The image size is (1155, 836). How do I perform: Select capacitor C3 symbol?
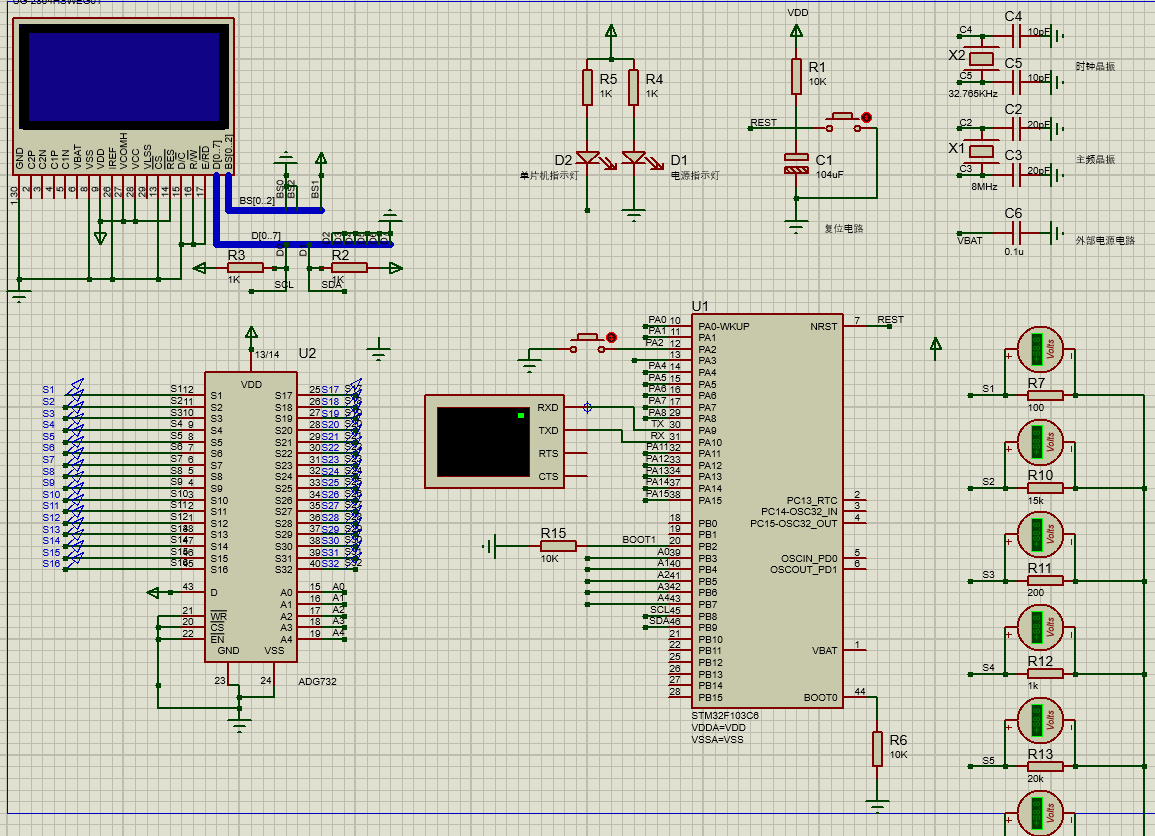pyautogui.click(x=1017, y=175)
